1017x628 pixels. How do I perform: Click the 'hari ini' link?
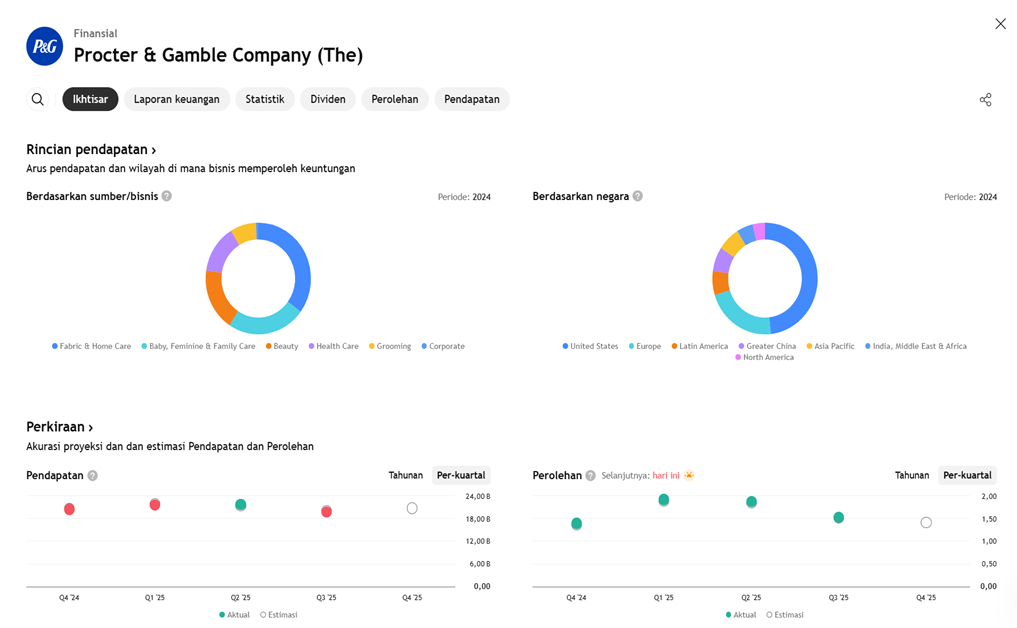665,476
